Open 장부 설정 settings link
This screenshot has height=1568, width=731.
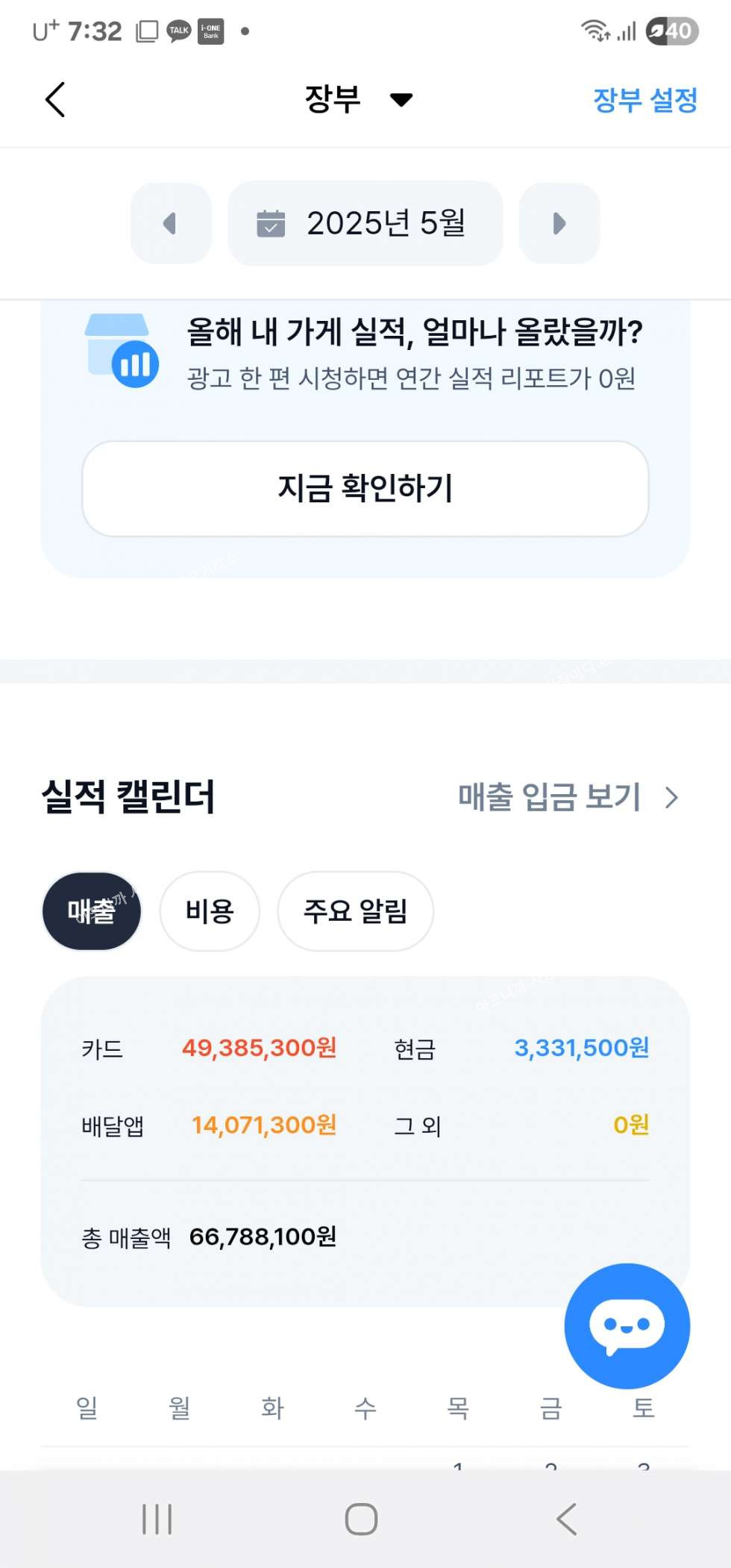(x=644, y=100)
